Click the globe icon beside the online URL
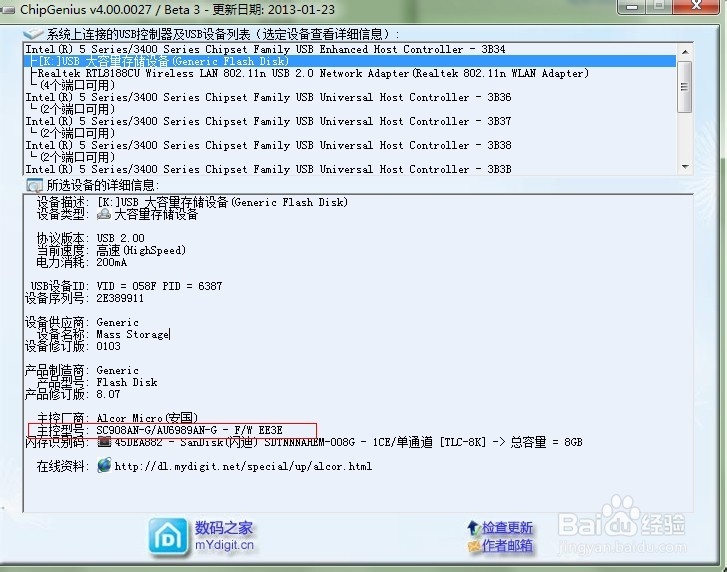This screenshot has height=572, width=727. [104, 465]
